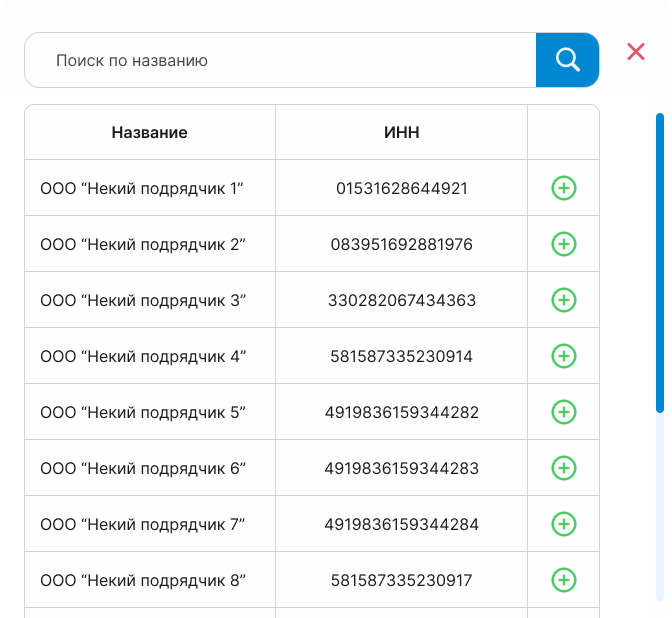This screenshot has width=672, height=618.
Task: Add 'Некий подрядчик 5' with plus icon
Action: pos(564,412)
